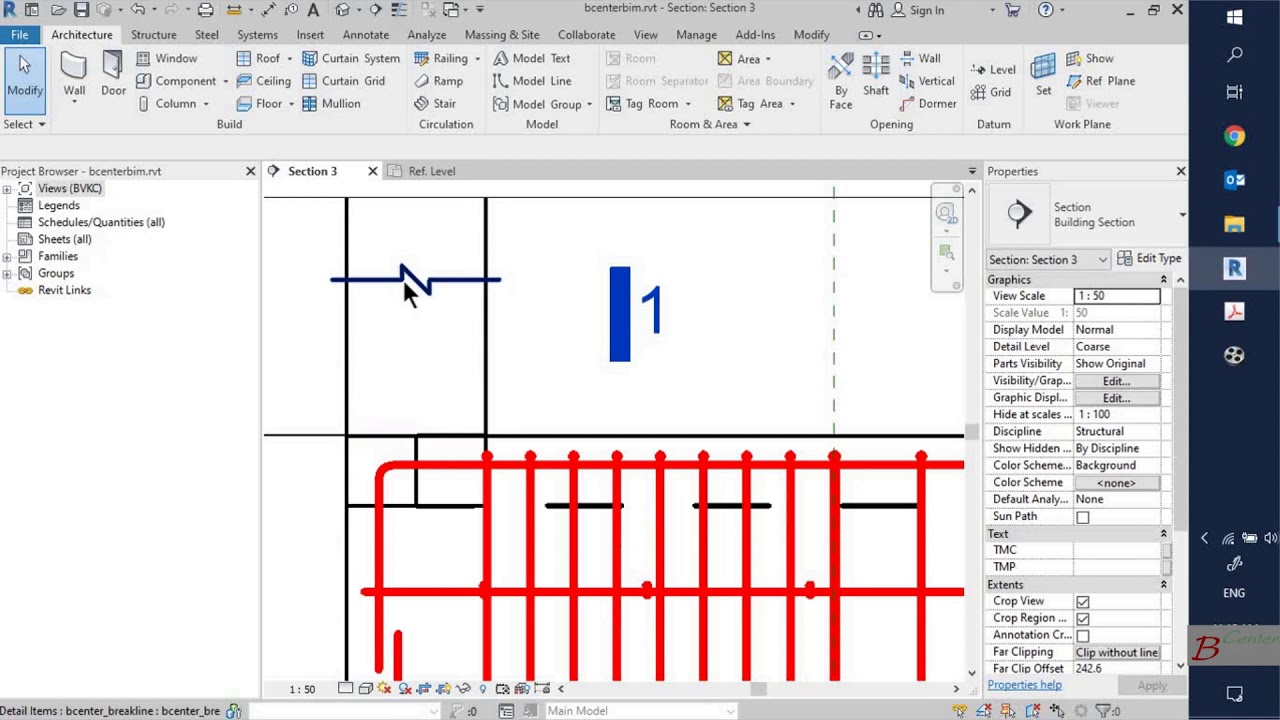Select the Curtain Grid tool
1280x720 pixels.
[344, 81]
